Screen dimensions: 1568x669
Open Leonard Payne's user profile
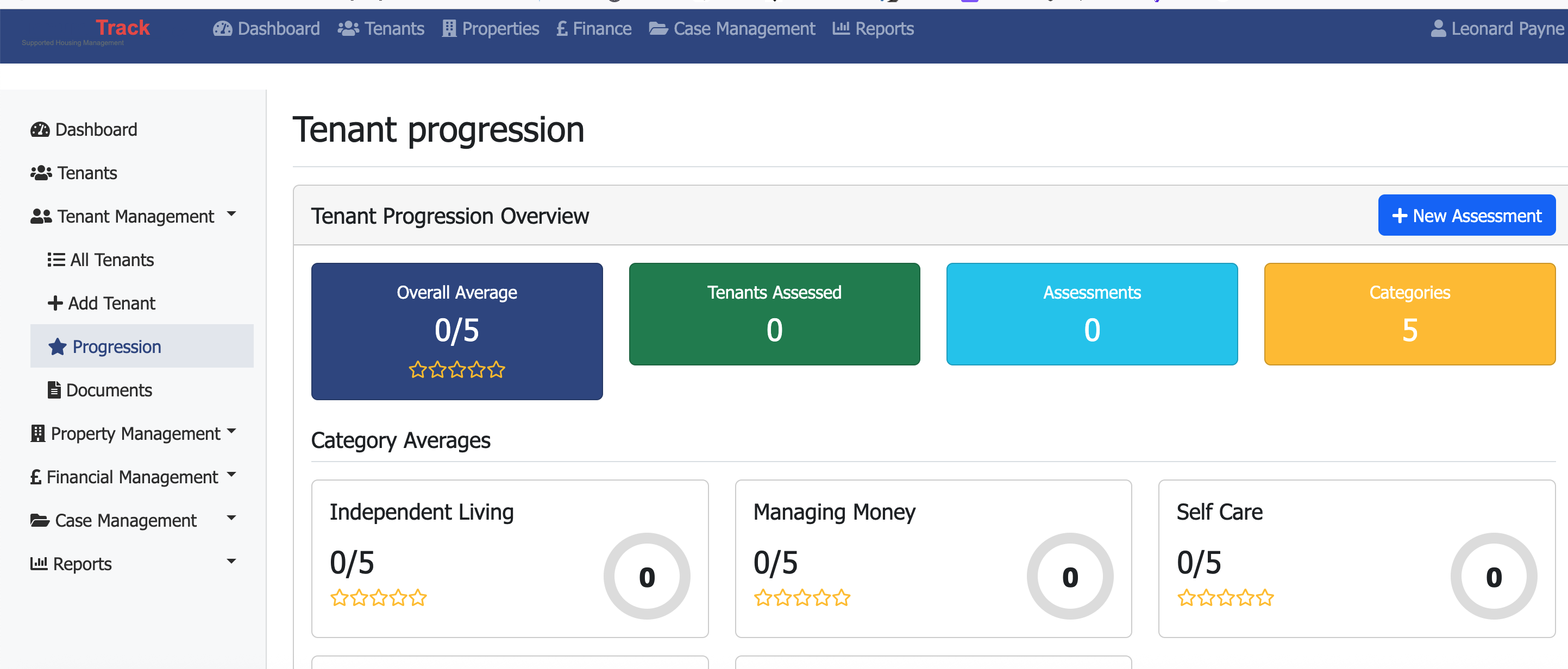click(1497, 28)
